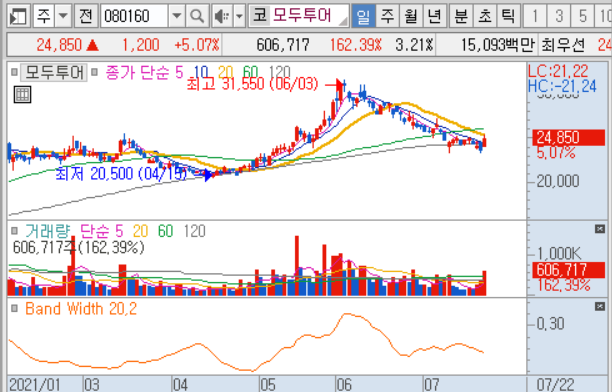Click the speaker sound icon
Screen dimensions: 612x392
coord(222,16)
